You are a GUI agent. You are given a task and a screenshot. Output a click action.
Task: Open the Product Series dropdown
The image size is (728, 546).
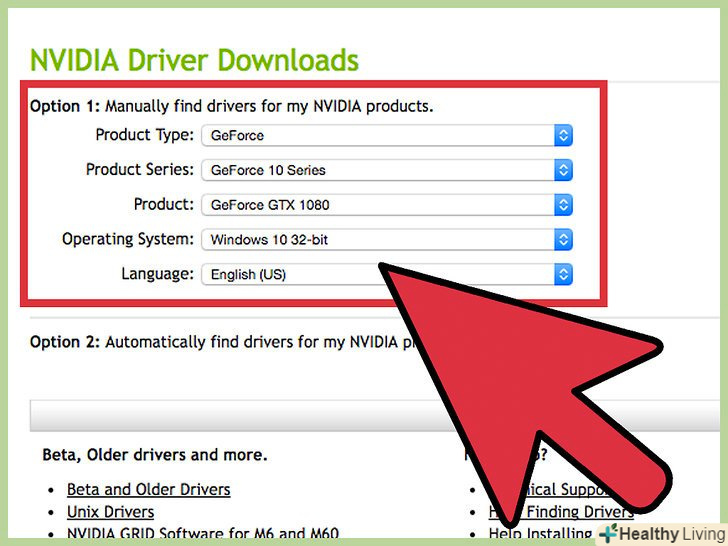click(387, 170)
